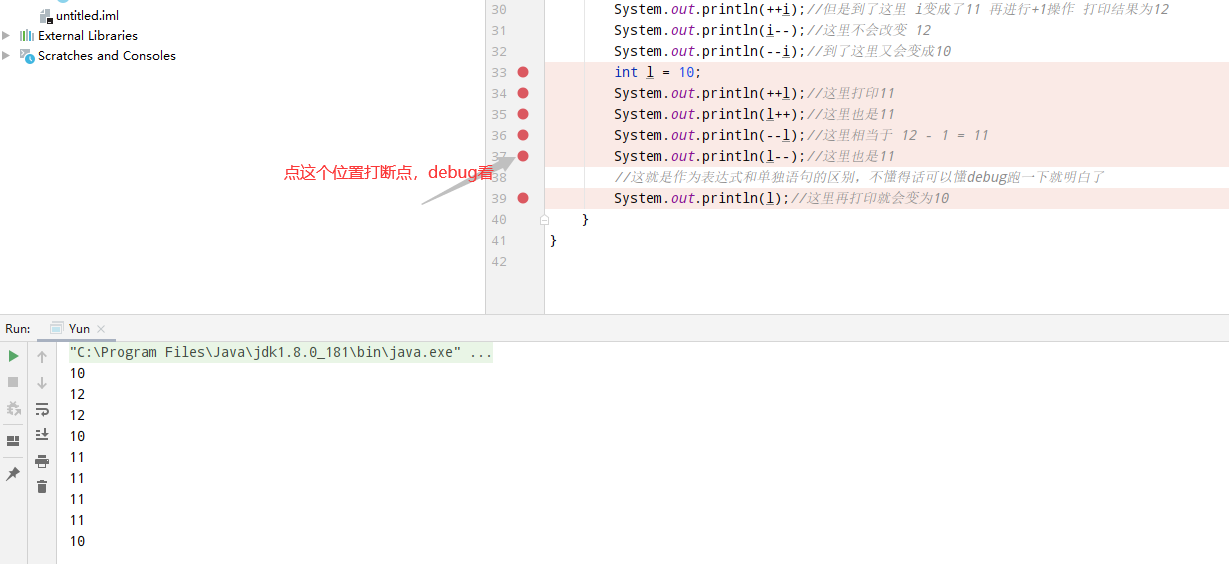Viewport: 1229px width, 564px height.
Task: Pin the Run tab with pin icon
Action: [13, 474]
